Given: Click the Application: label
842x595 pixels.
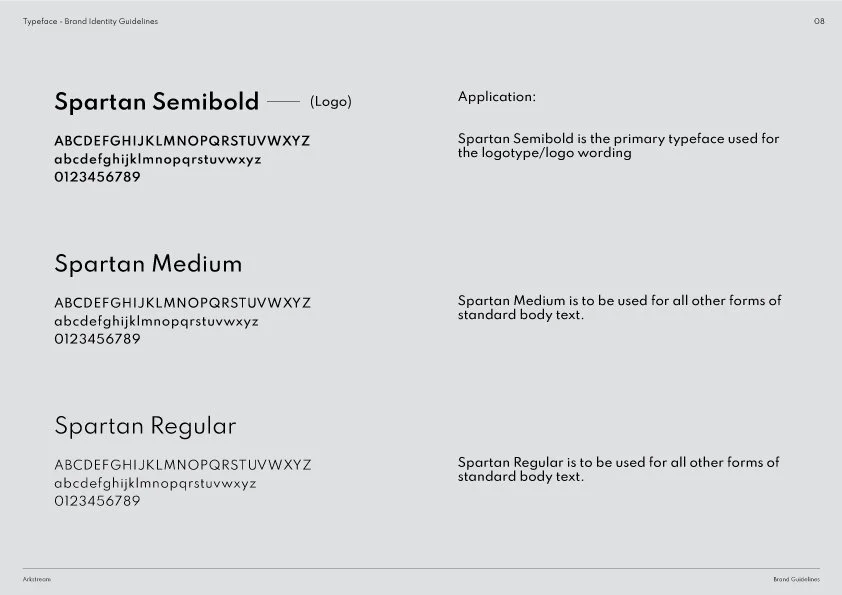Looking at the screenshot, I should point(497,97).
